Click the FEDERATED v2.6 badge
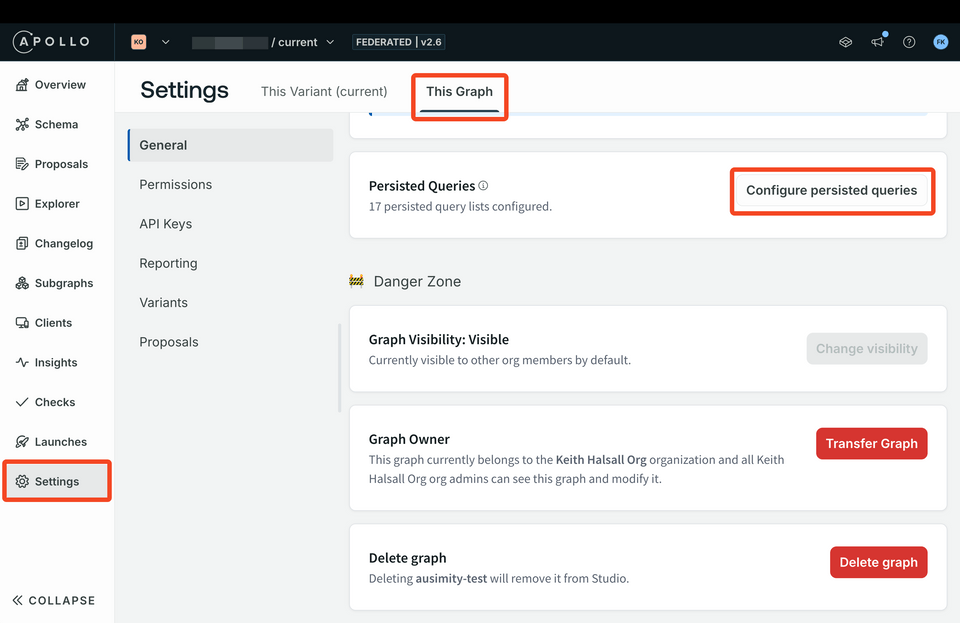The height and width of the screenshot is (623, 960). coord(399,42)
